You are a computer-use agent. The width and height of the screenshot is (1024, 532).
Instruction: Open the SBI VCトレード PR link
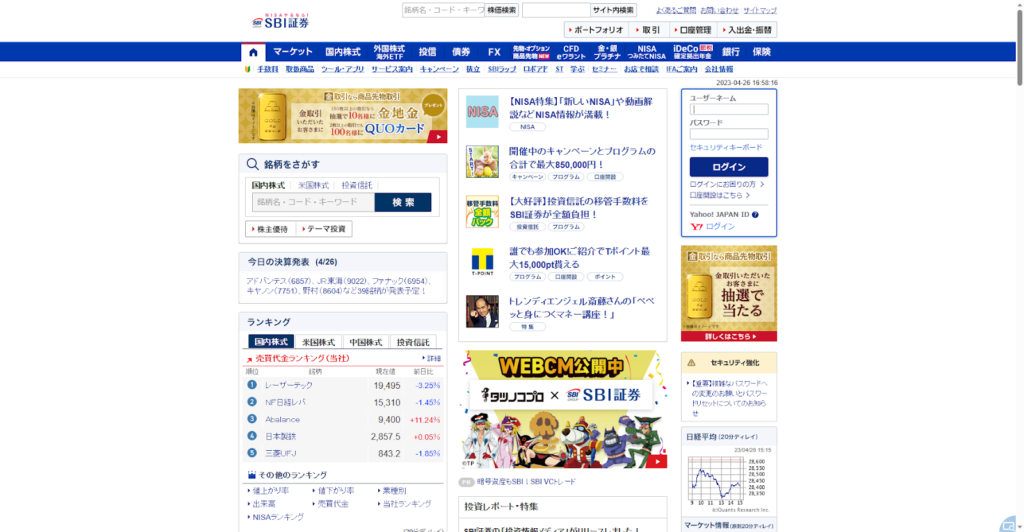[526, 482]
